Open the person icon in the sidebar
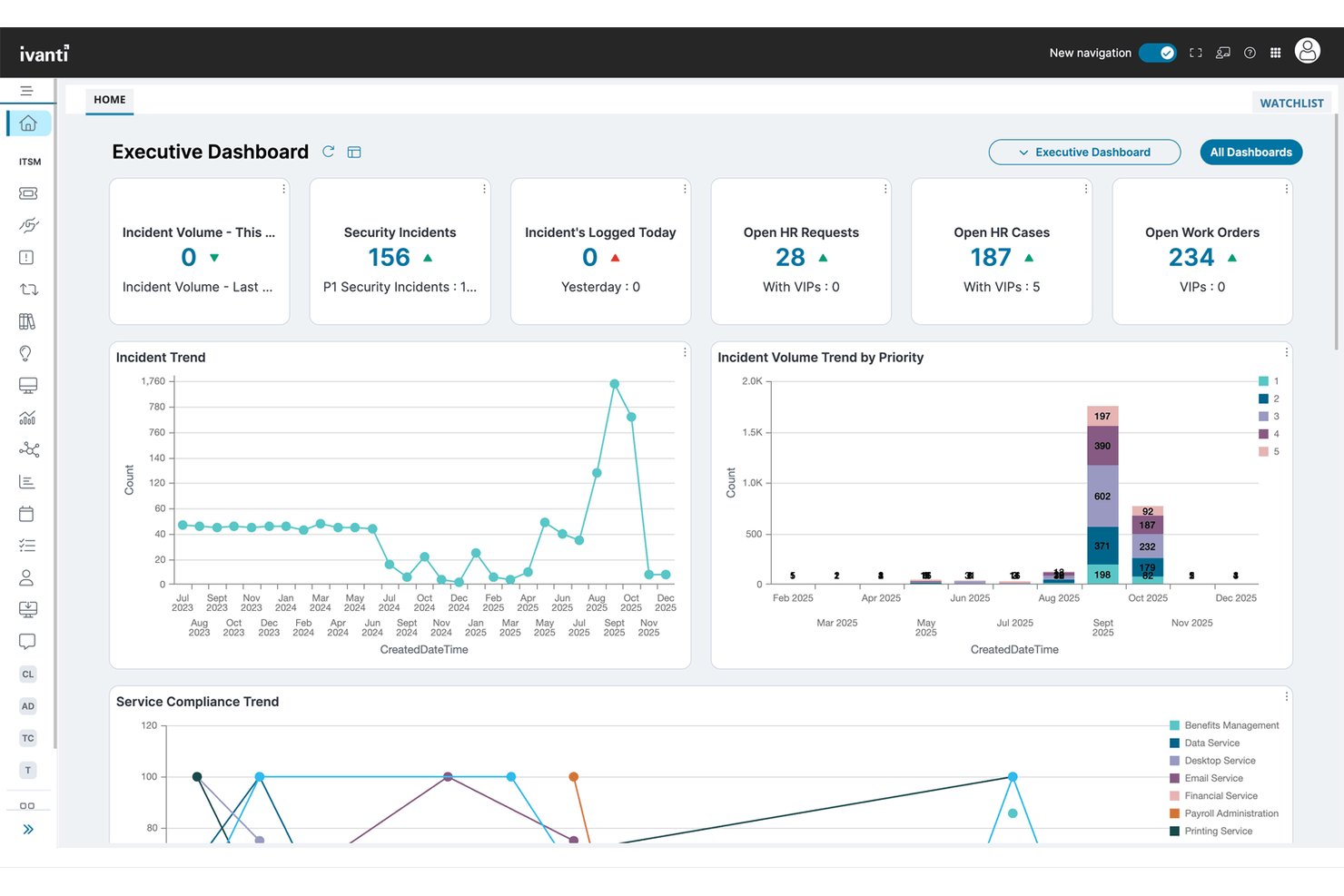1344x896 pixels. 26,577
